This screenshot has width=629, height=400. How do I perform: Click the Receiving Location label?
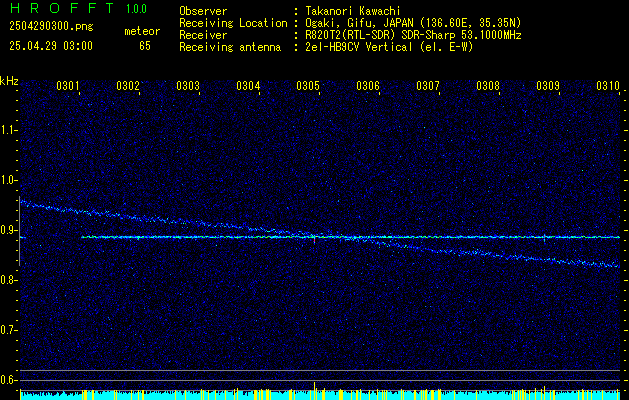233,23
